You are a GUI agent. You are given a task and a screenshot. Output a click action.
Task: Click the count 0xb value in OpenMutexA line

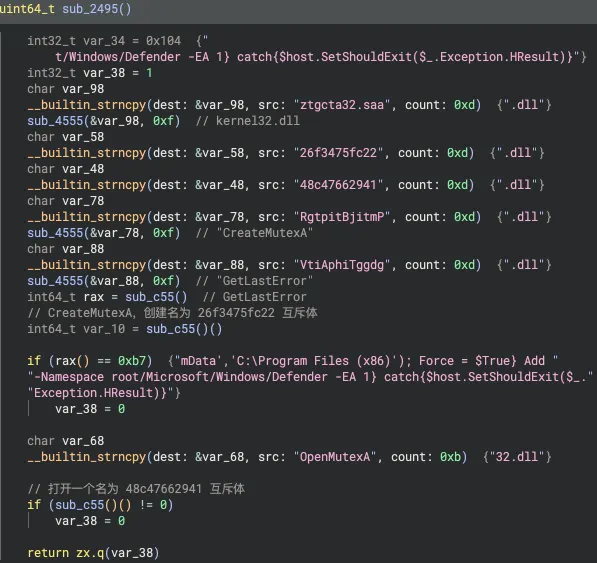point(450,456)
